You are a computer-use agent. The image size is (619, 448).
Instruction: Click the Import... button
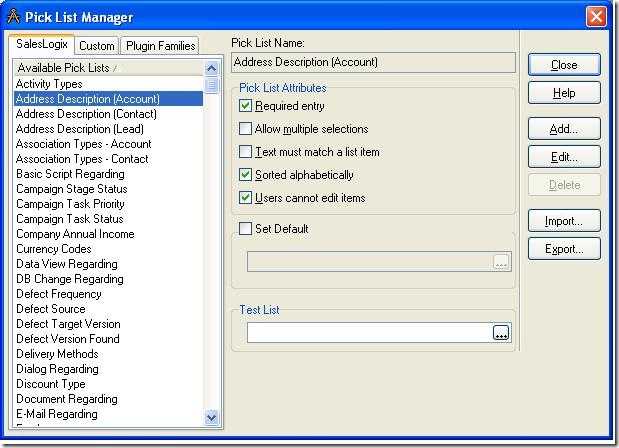564,221
